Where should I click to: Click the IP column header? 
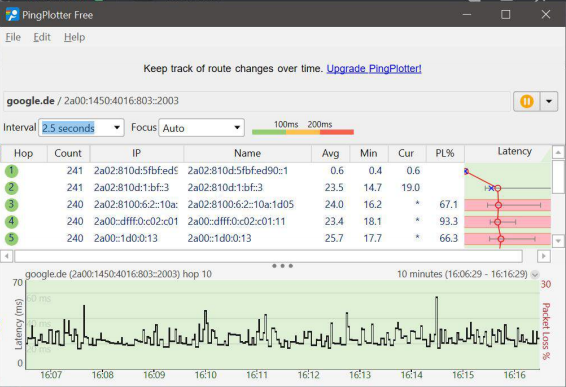tap(136, 153)
